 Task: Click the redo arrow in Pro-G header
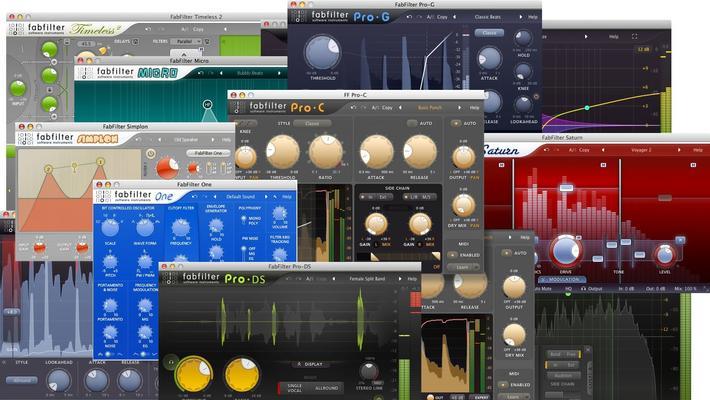tap(420, 17)
